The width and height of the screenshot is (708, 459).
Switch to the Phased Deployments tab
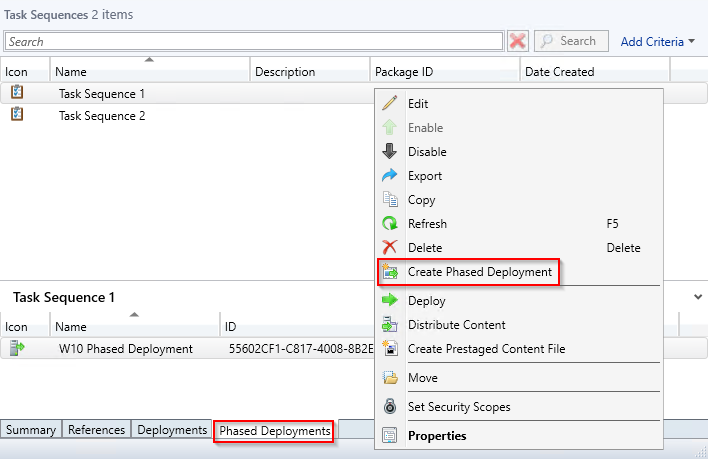point(275,430)
